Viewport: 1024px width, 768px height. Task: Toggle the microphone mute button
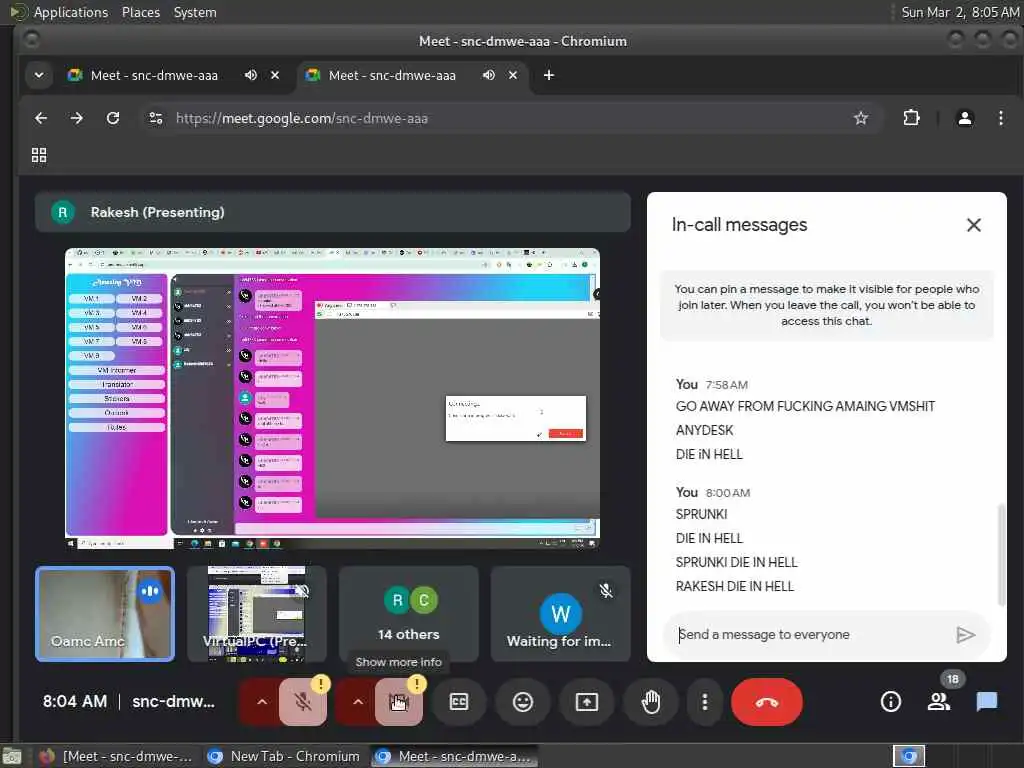303,702
